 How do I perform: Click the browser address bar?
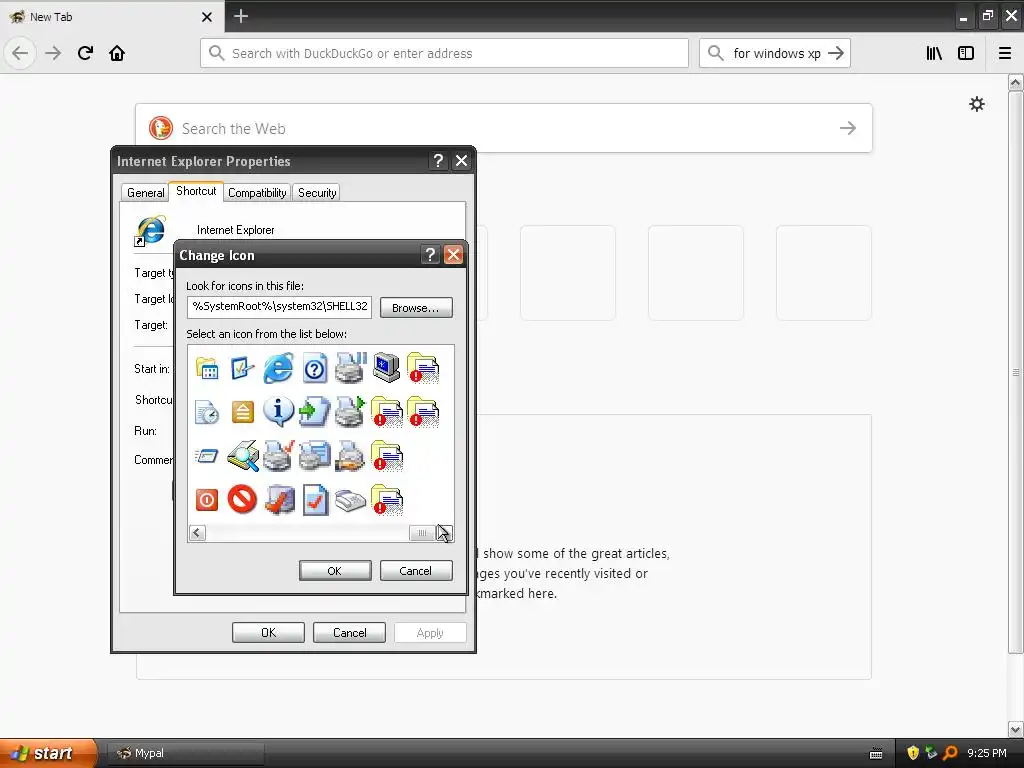pyautogui.click(x=444, y=53)
